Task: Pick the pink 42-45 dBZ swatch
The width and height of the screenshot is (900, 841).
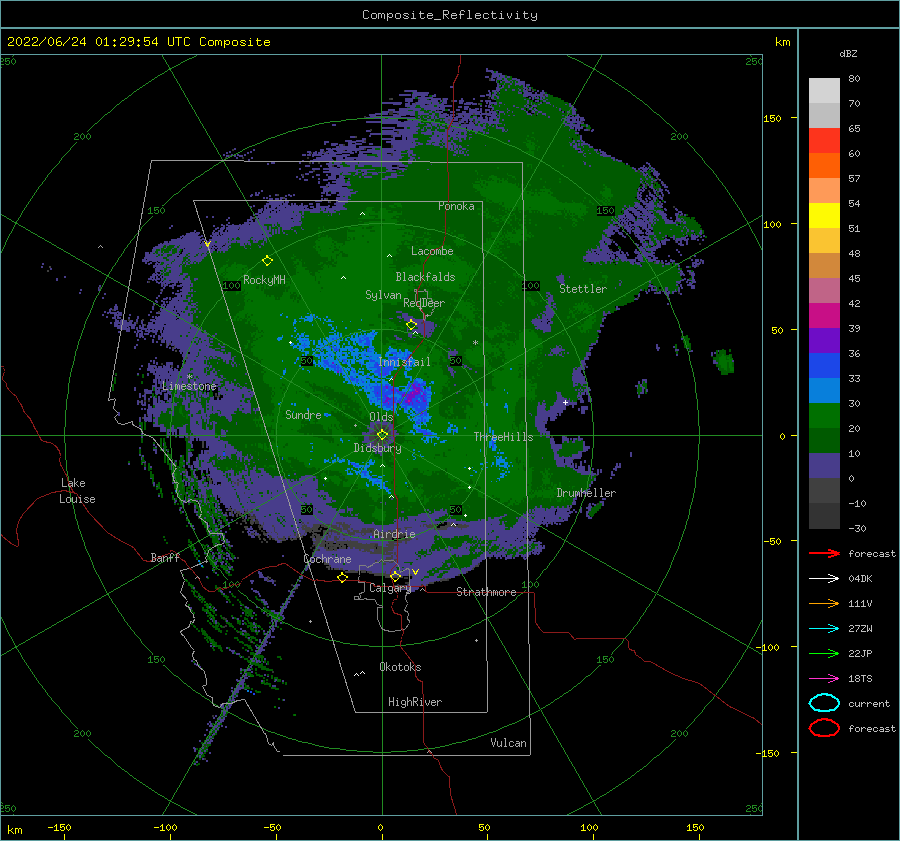Action: tap(824, 291)
